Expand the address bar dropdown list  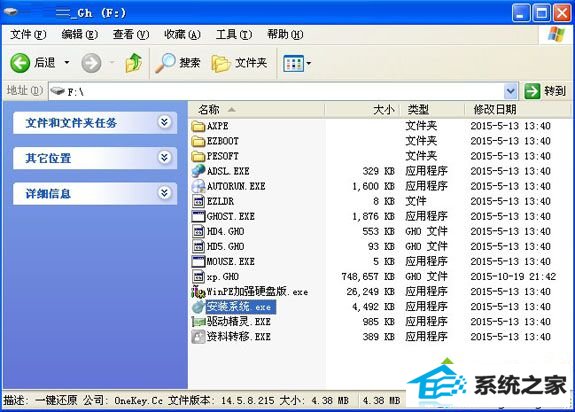(x=510, y=91)
